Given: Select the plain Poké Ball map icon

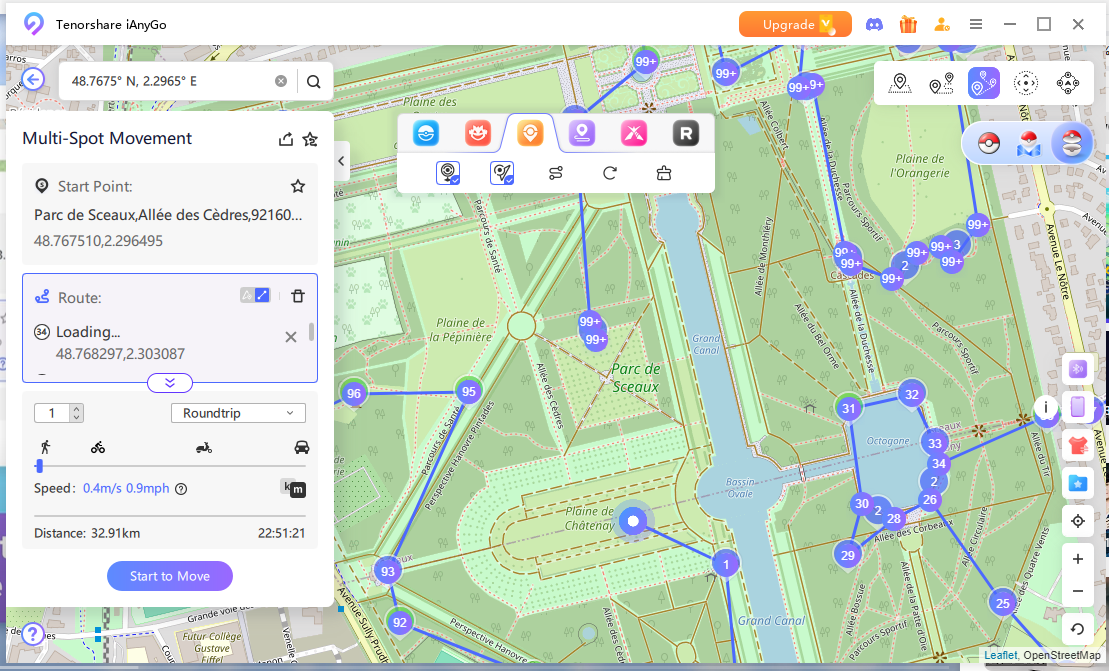Looking at the screenshot, I should click(989, 144).
